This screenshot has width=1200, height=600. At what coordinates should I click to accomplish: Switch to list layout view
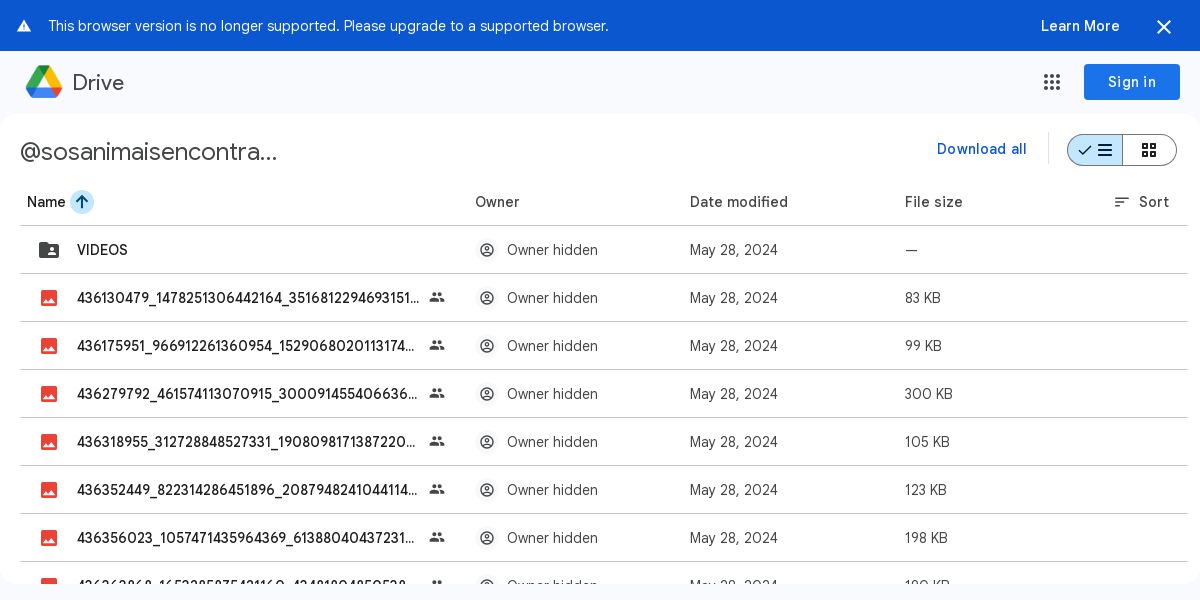[x=1095, y=150]
